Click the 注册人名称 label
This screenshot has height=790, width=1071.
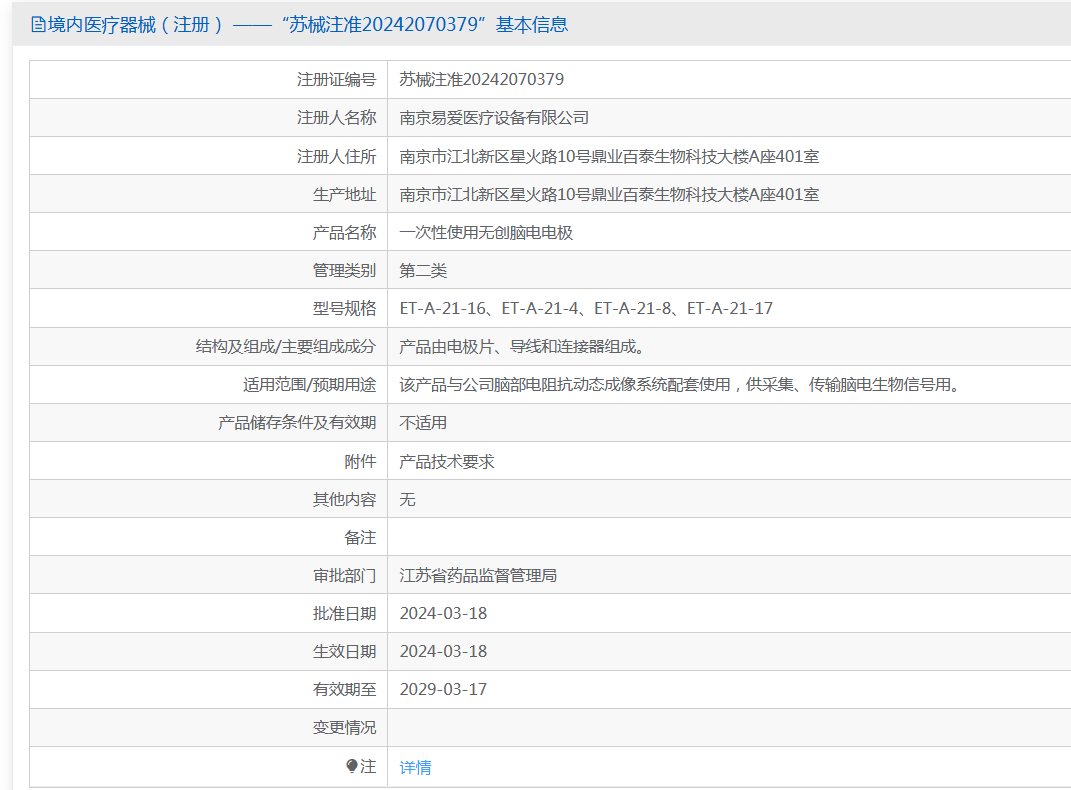pyautogui.click(x=336, y=117)
